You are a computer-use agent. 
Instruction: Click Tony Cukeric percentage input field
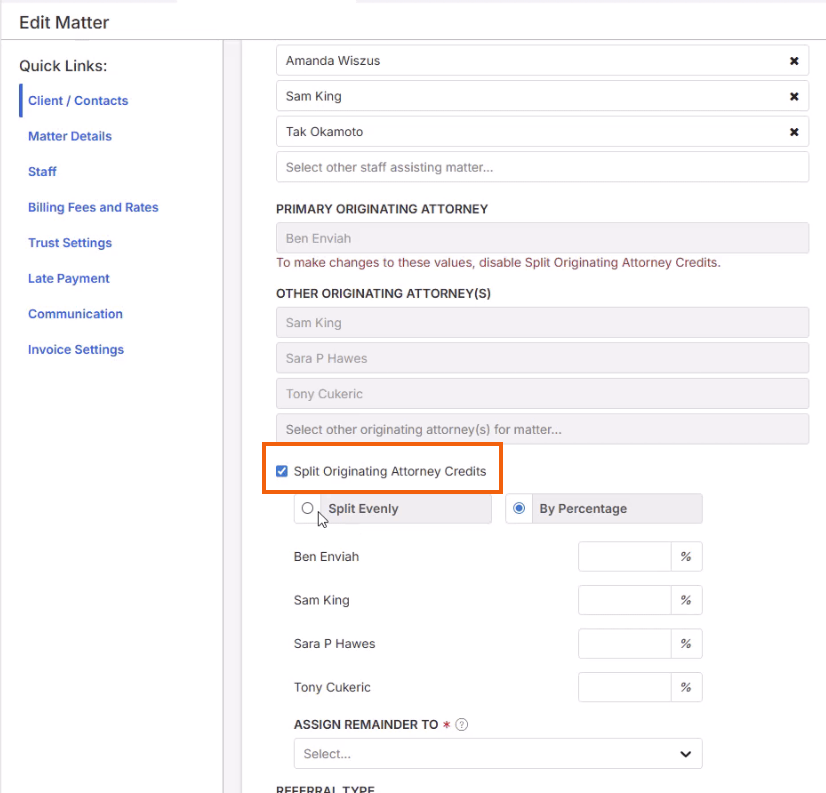point(624,687)
